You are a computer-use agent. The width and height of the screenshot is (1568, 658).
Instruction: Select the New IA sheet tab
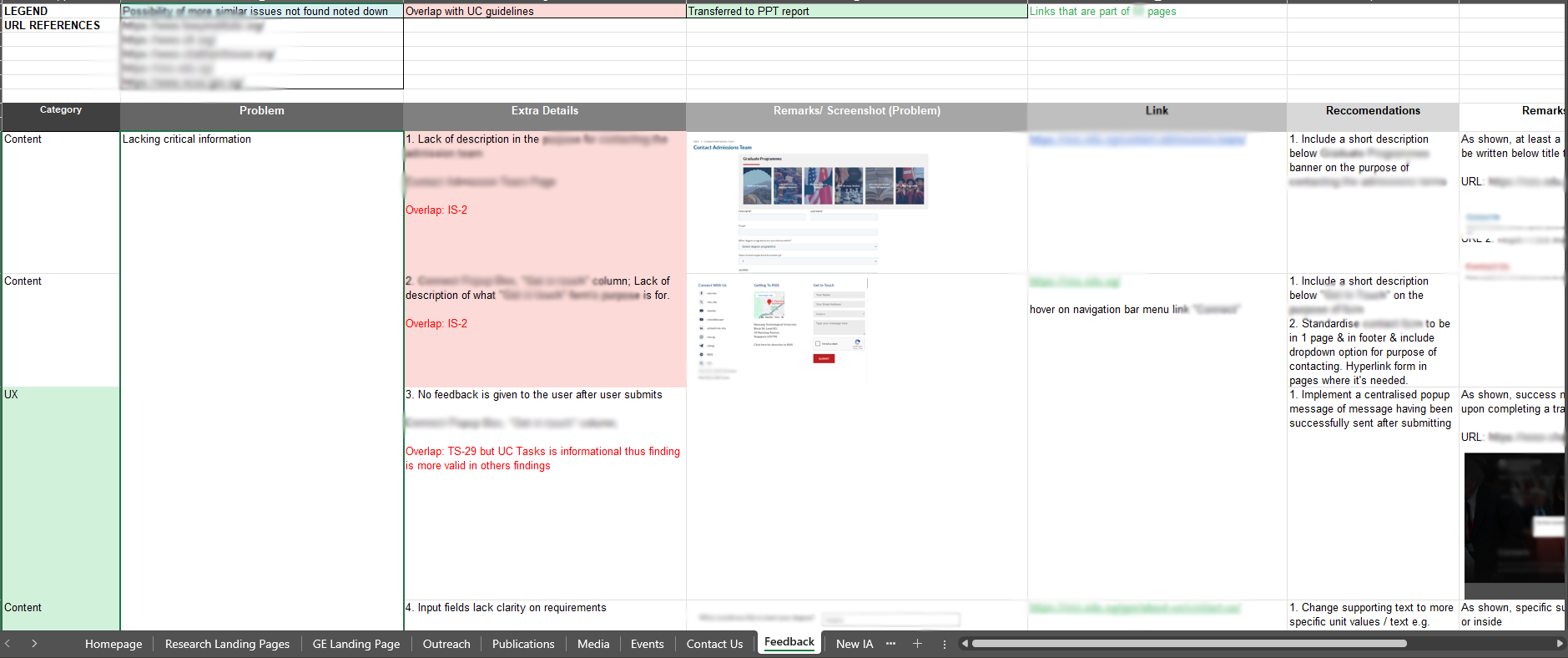point(855,644)
